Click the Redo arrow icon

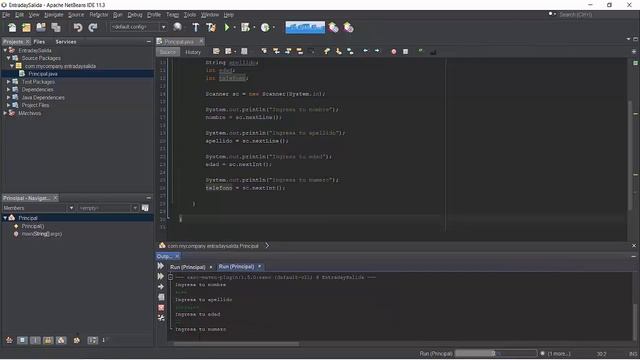(93, 27)
